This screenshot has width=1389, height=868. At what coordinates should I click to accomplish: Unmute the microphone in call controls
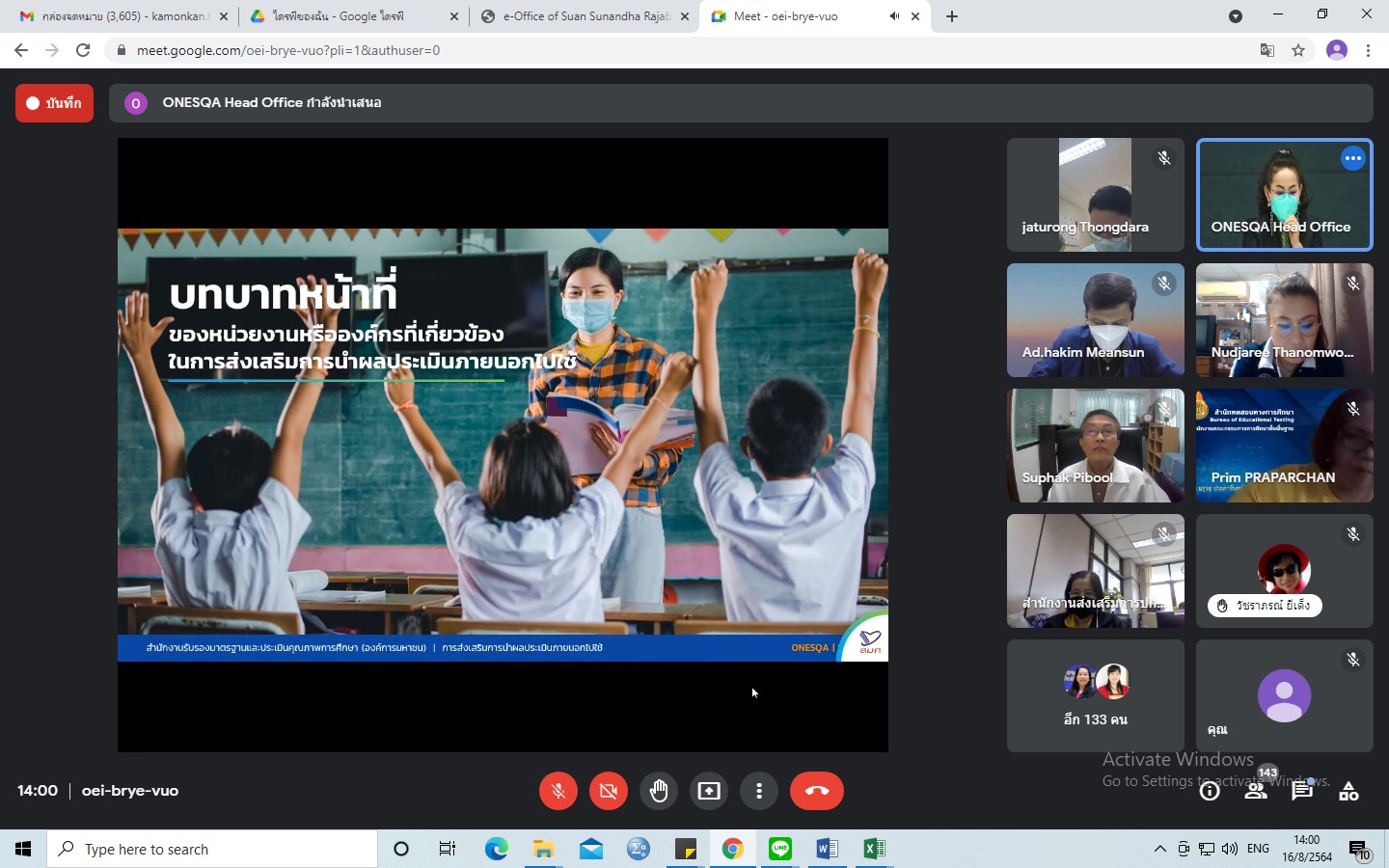(558, 791)
